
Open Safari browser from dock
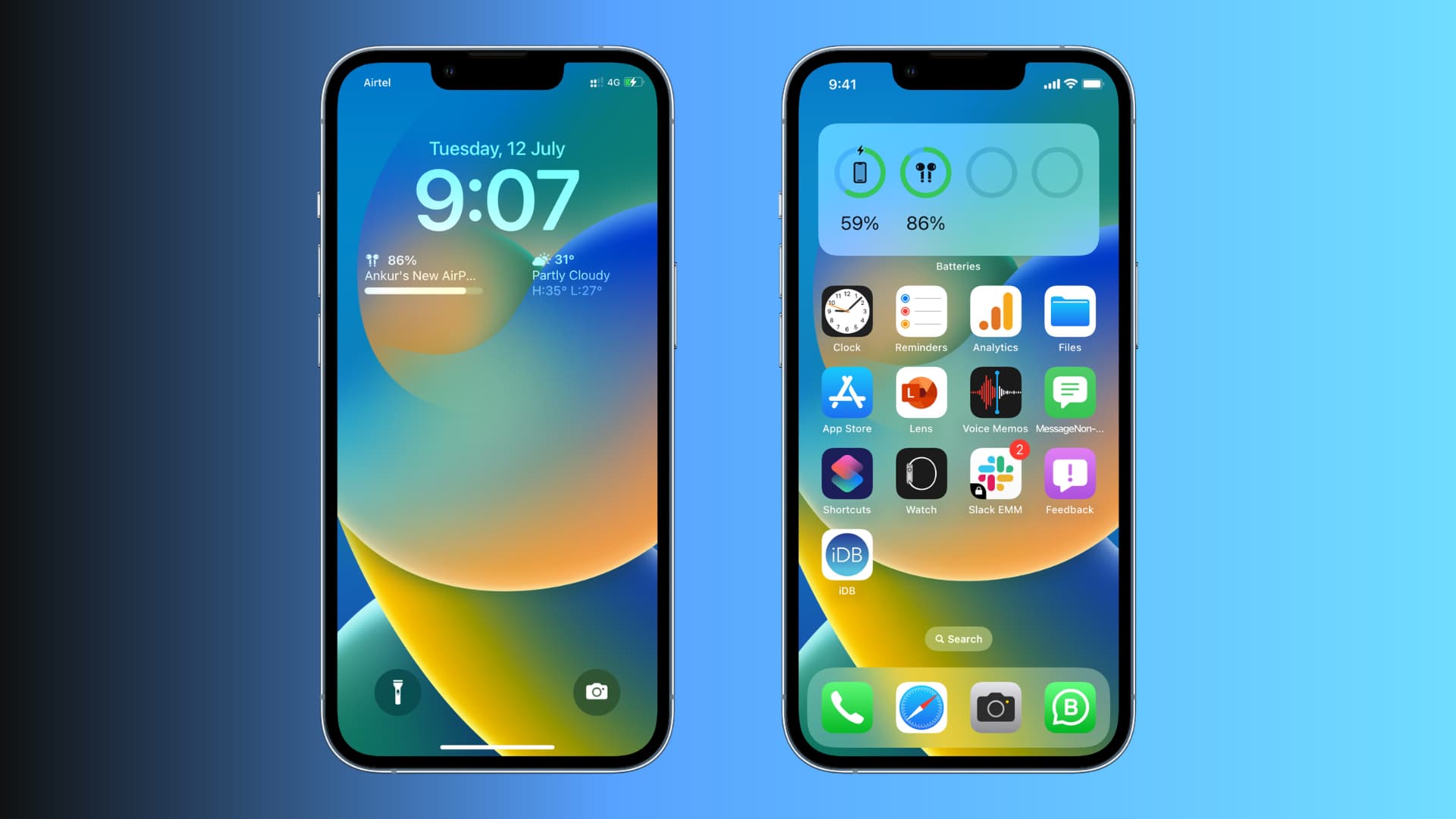click(921, 707)
